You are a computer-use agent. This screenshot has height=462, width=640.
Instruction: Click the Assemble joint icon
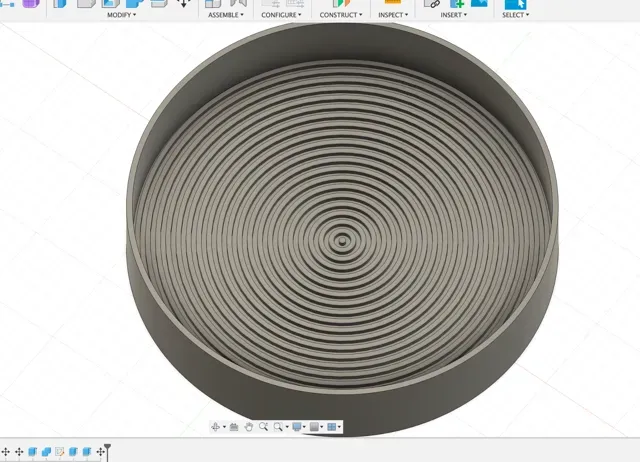point(238,4)
